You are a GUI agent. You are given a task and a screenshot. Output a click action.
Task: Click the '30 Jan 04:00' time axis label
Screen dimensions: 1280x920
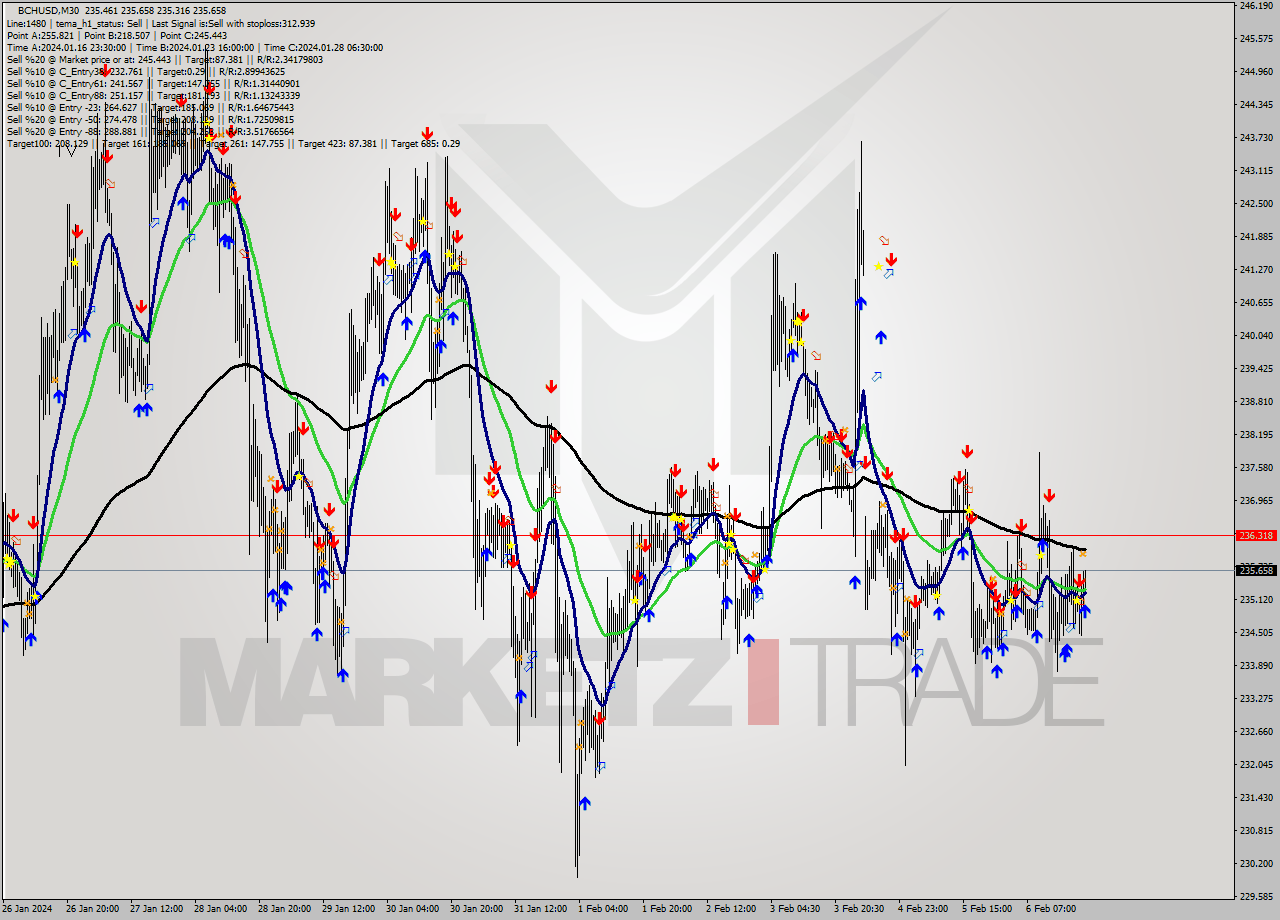pyautogui.click(x=412, y=909)
